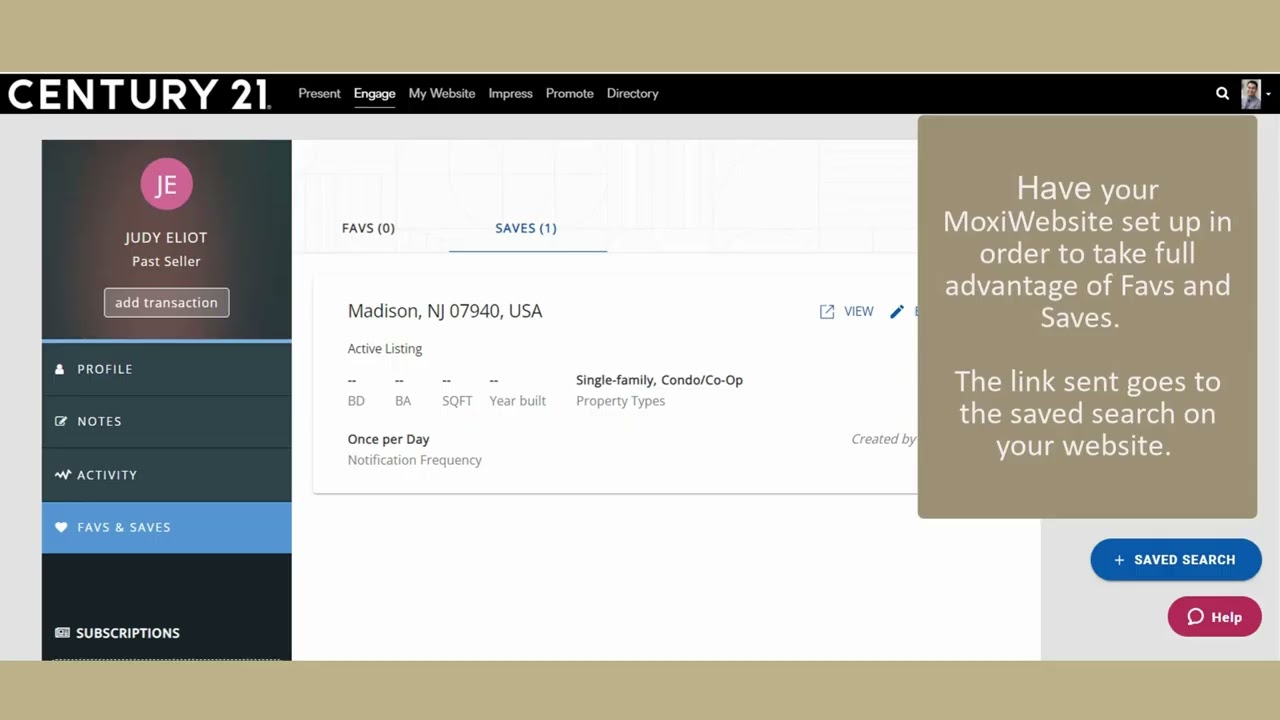Viewport: 1280px width, 720px height.
Task: Expand the account dropdown arrow beside photo
Action: pyautogui.click(x=1268, y=94)
